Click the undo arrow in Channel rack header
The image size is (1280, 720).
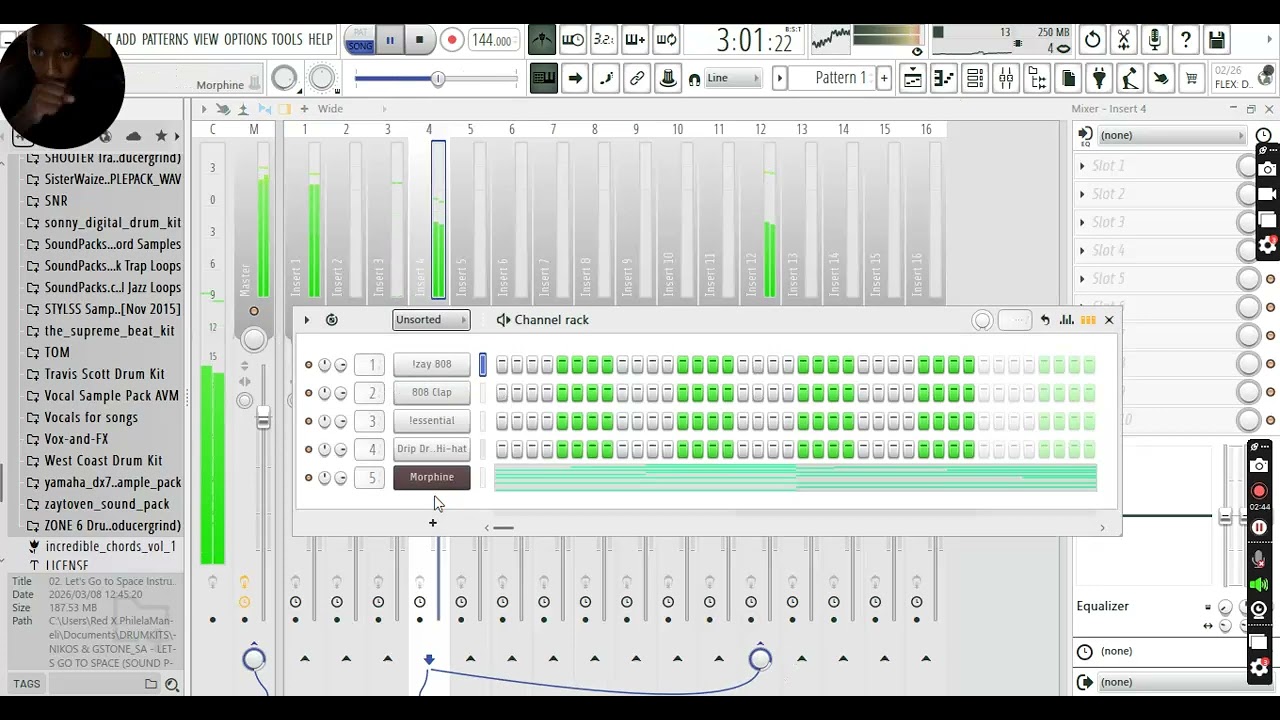(x=1045, y=320)
